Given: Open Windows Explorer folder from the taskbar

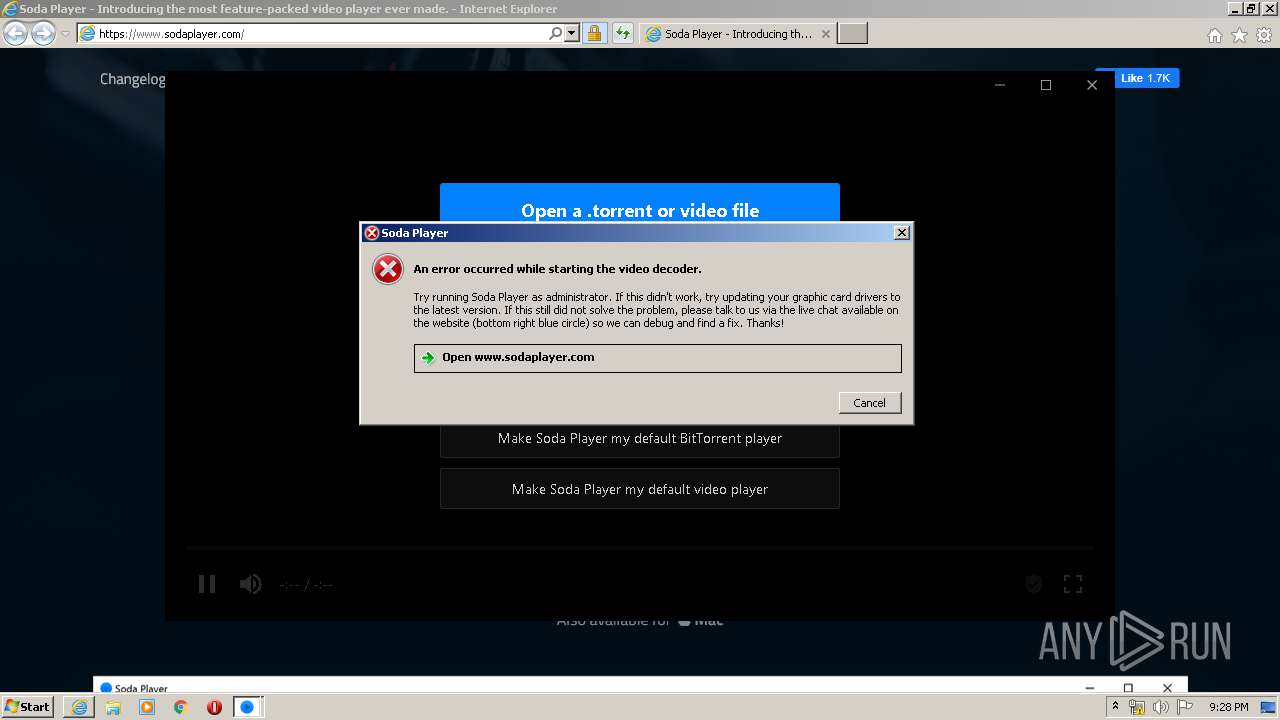Looking at the screenshot, I should tap(113, 707).
